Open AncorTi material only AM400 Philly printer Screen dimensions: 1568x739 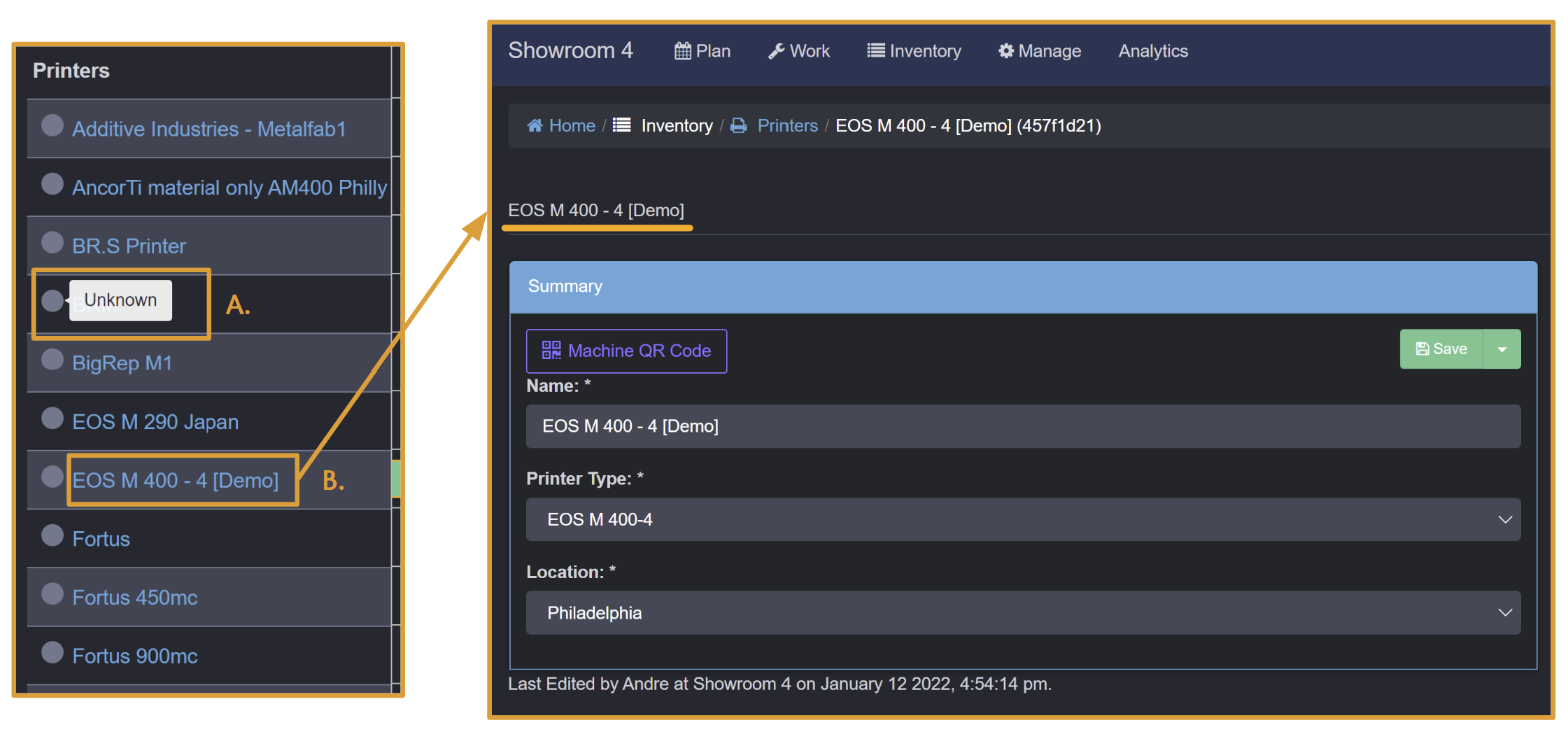[x=229, y=188]
